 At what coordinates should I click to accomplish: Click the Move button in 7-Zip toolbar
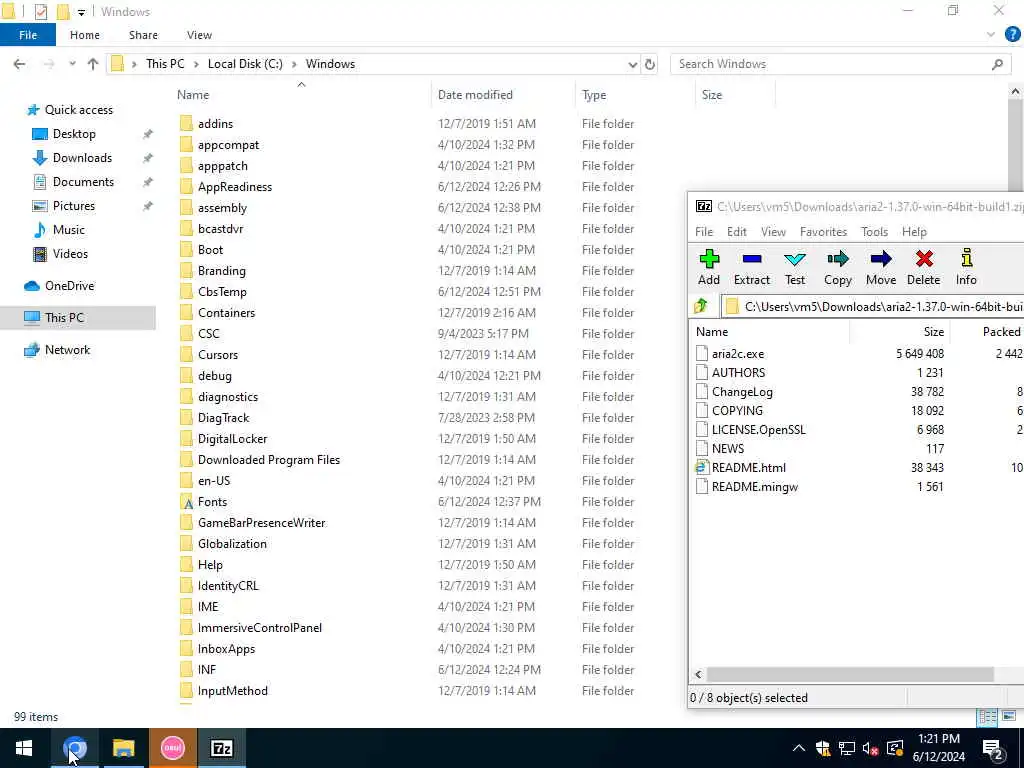(x=880, y=268)
